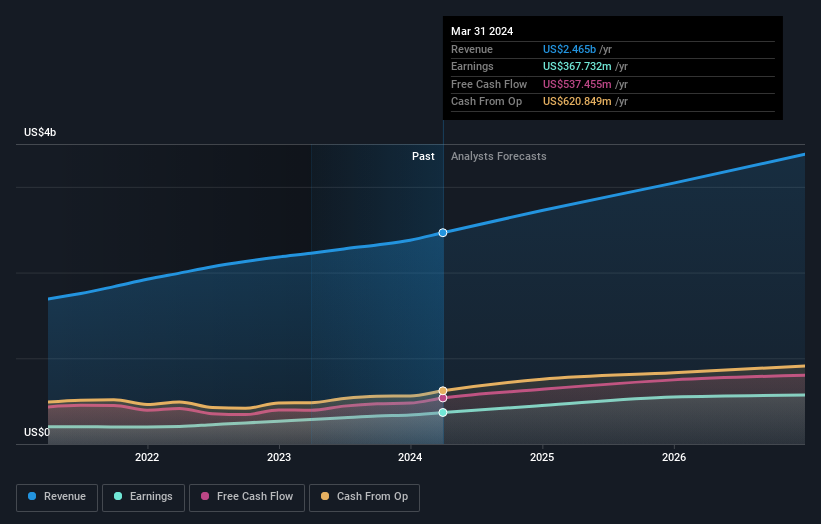This screenshot has height=524, width=821.
Task: Click the orange Cash From Op legend dot
Action: point(325,496)
